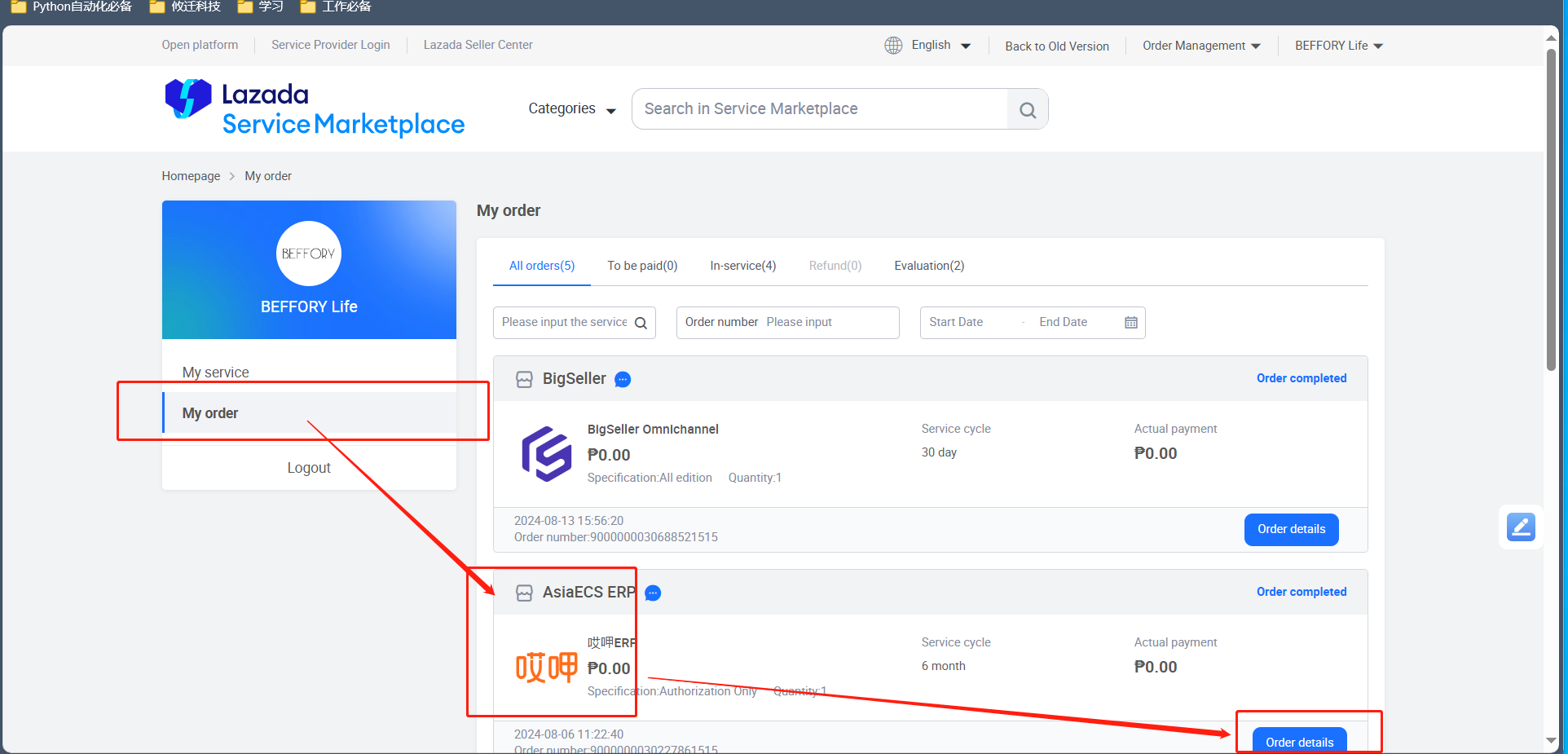This screenshot has width=1568, height=754.
Task: Click Order completed status for AsiaECS ERP
Action: (1302, 592)
